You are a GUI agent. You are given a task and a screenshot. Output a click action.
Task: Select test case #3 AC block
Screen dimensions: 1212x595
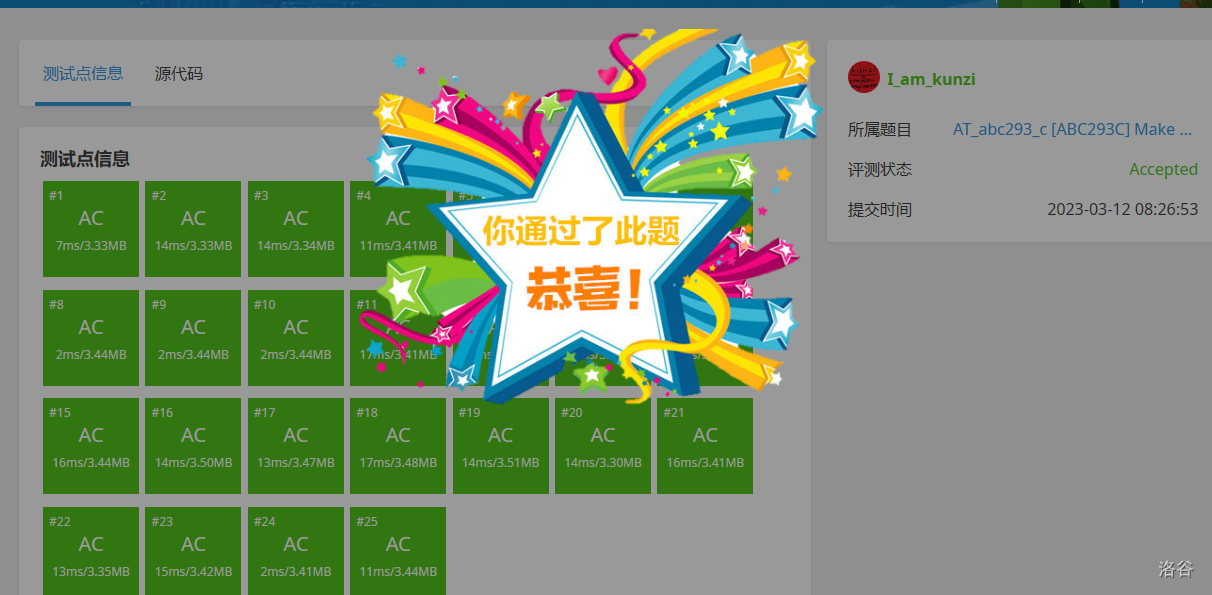click(296, 229)
